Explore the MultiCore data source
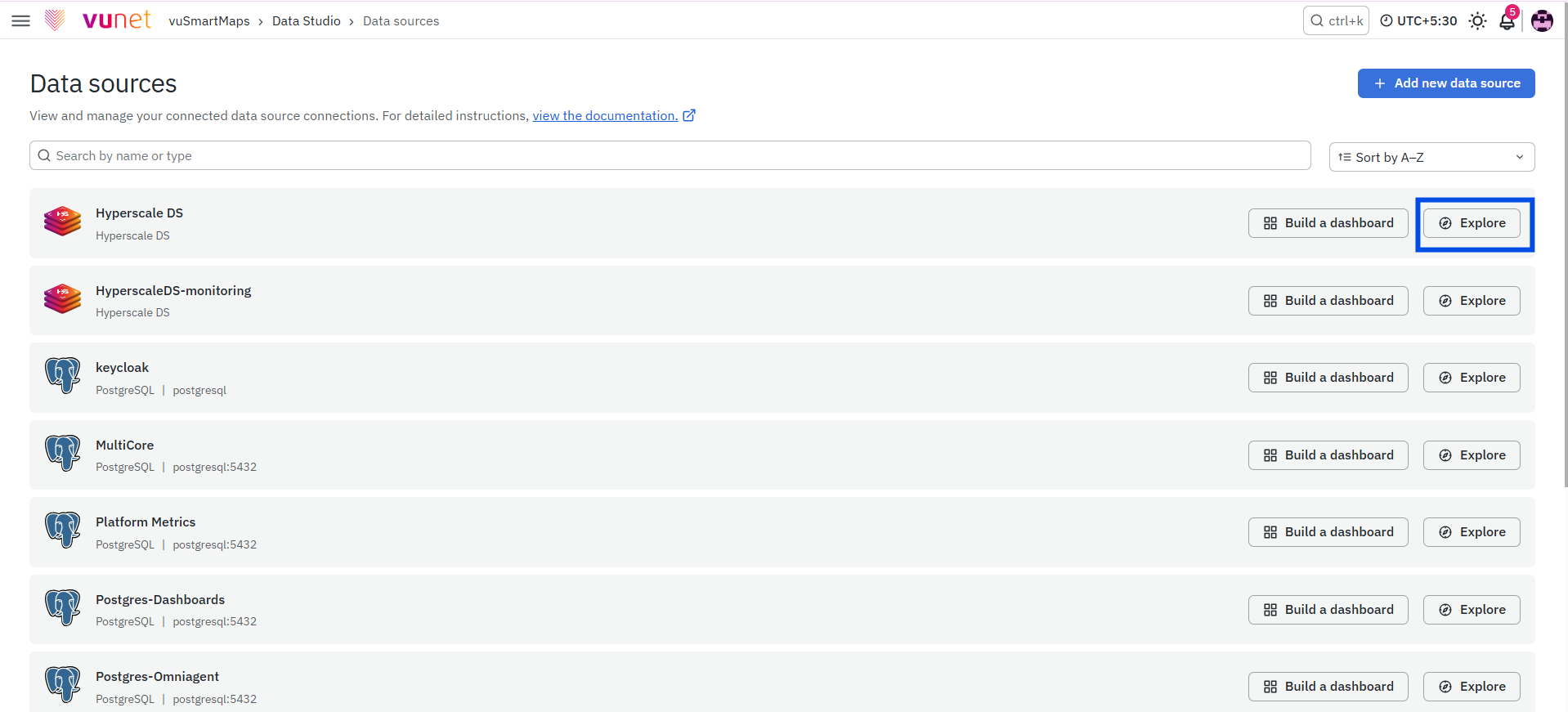 click(x=1472, y=455)
